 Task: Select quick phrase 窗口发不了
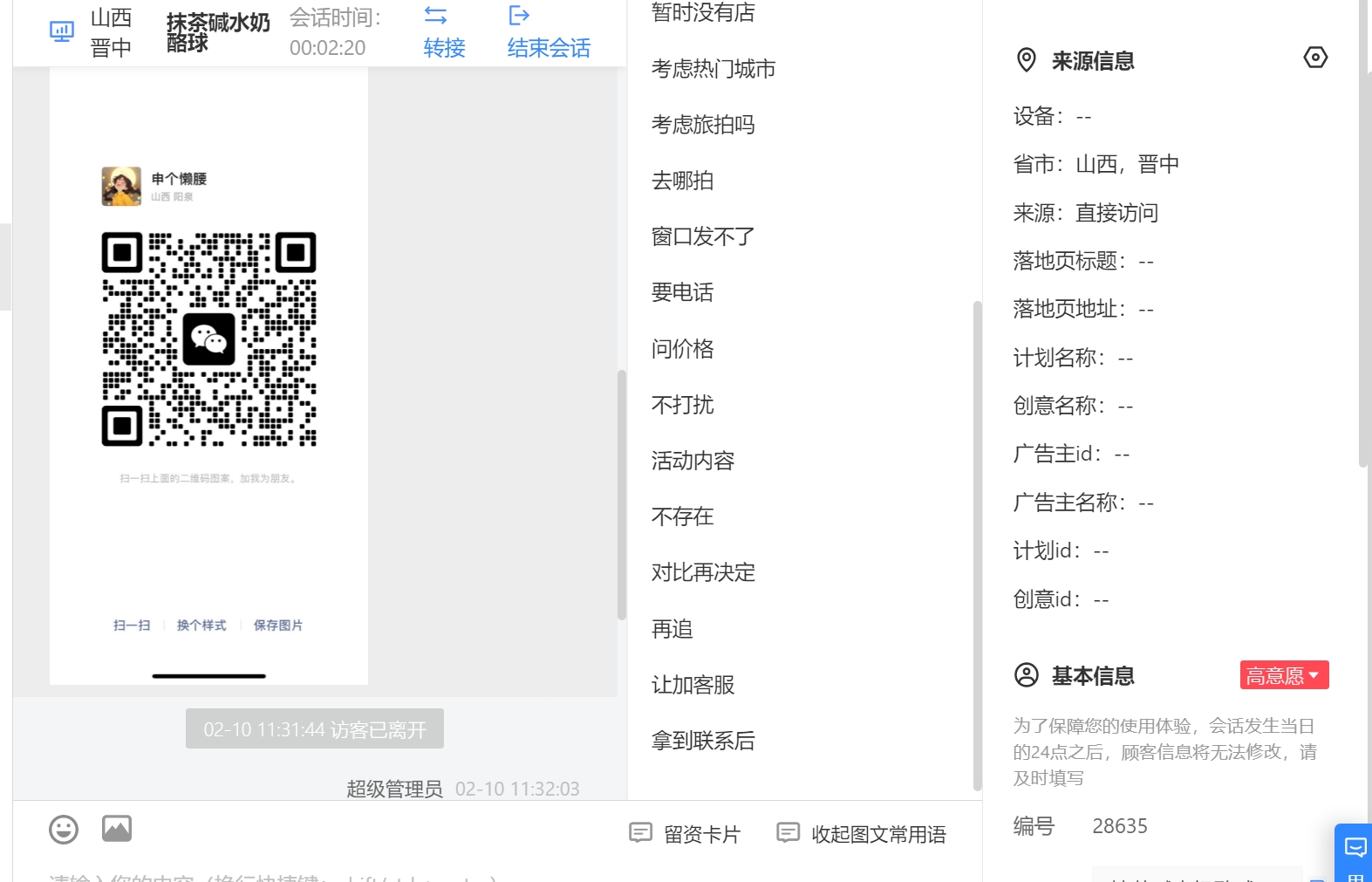tap(703, 236)
